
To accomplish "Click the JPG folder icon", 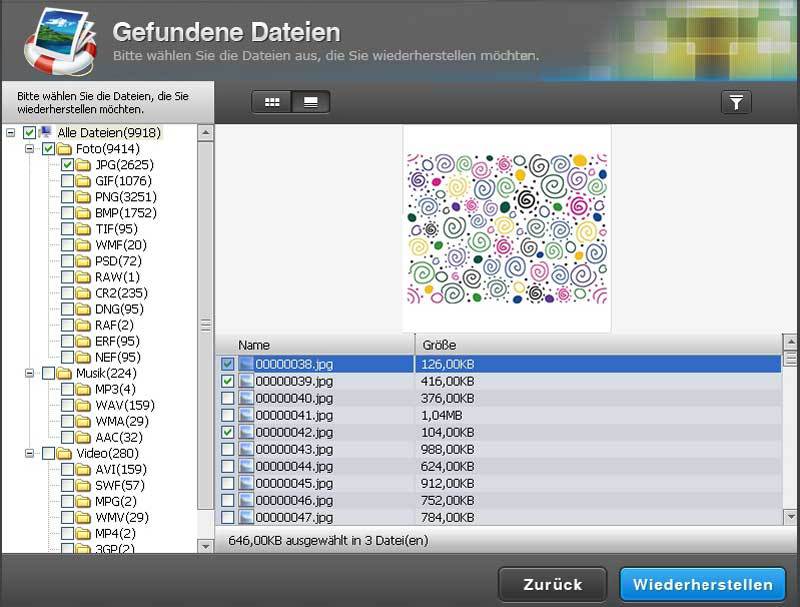I will coord(83,165).
